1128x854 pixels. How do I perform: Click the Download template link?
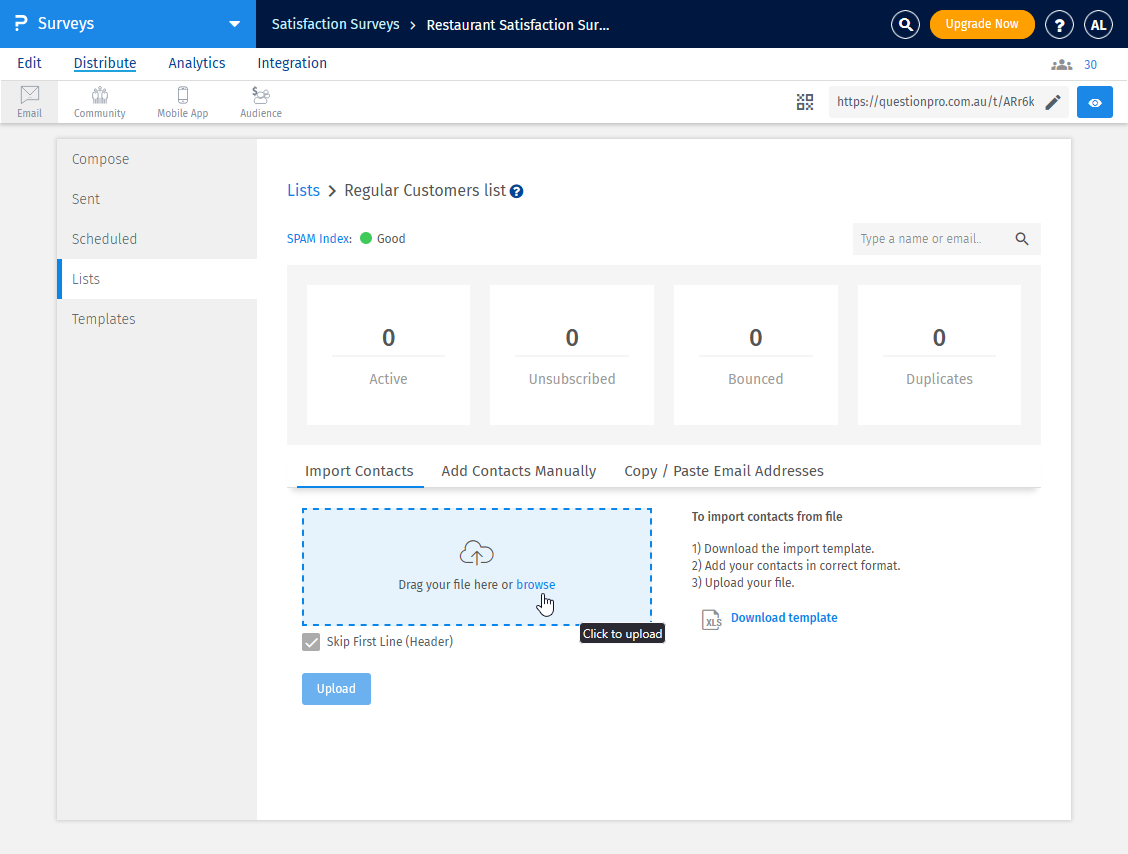tap(784, 618)
